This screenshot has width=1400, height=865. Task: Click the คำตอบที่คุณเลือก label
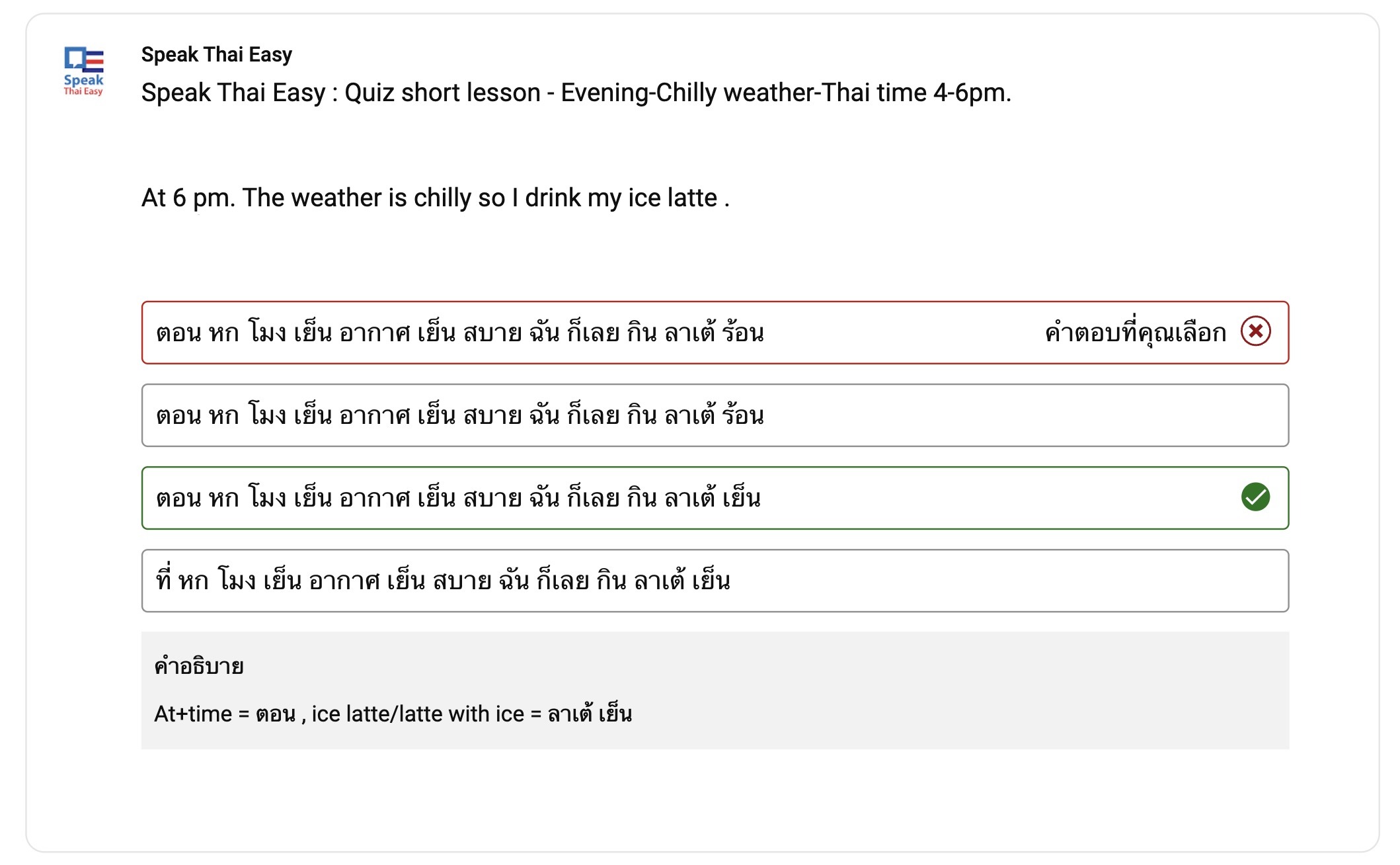pyautogui.click(x=1136, y=332)
